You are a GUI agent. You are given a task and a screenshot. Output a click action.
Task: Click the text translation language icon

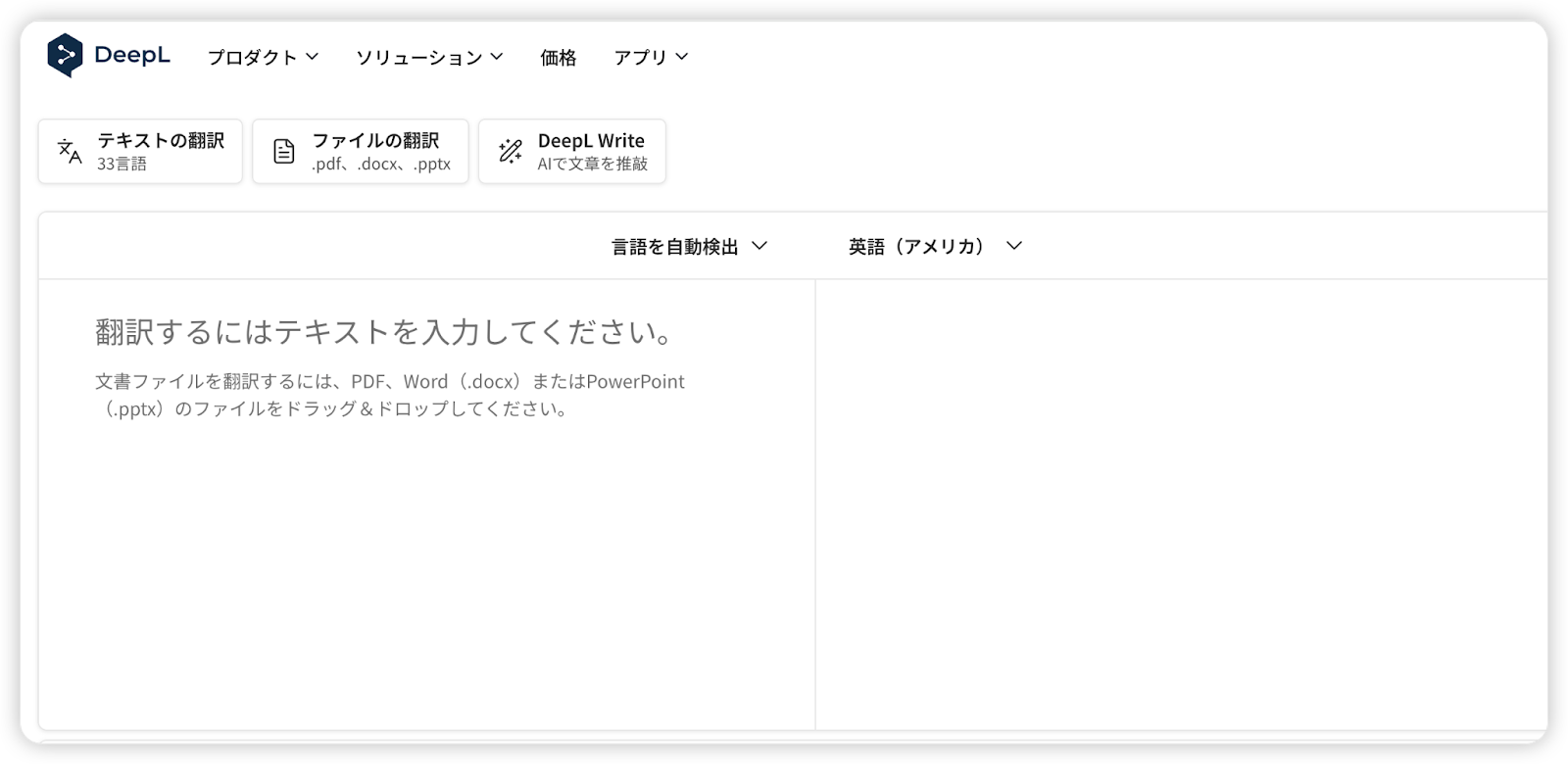(70, 151)
